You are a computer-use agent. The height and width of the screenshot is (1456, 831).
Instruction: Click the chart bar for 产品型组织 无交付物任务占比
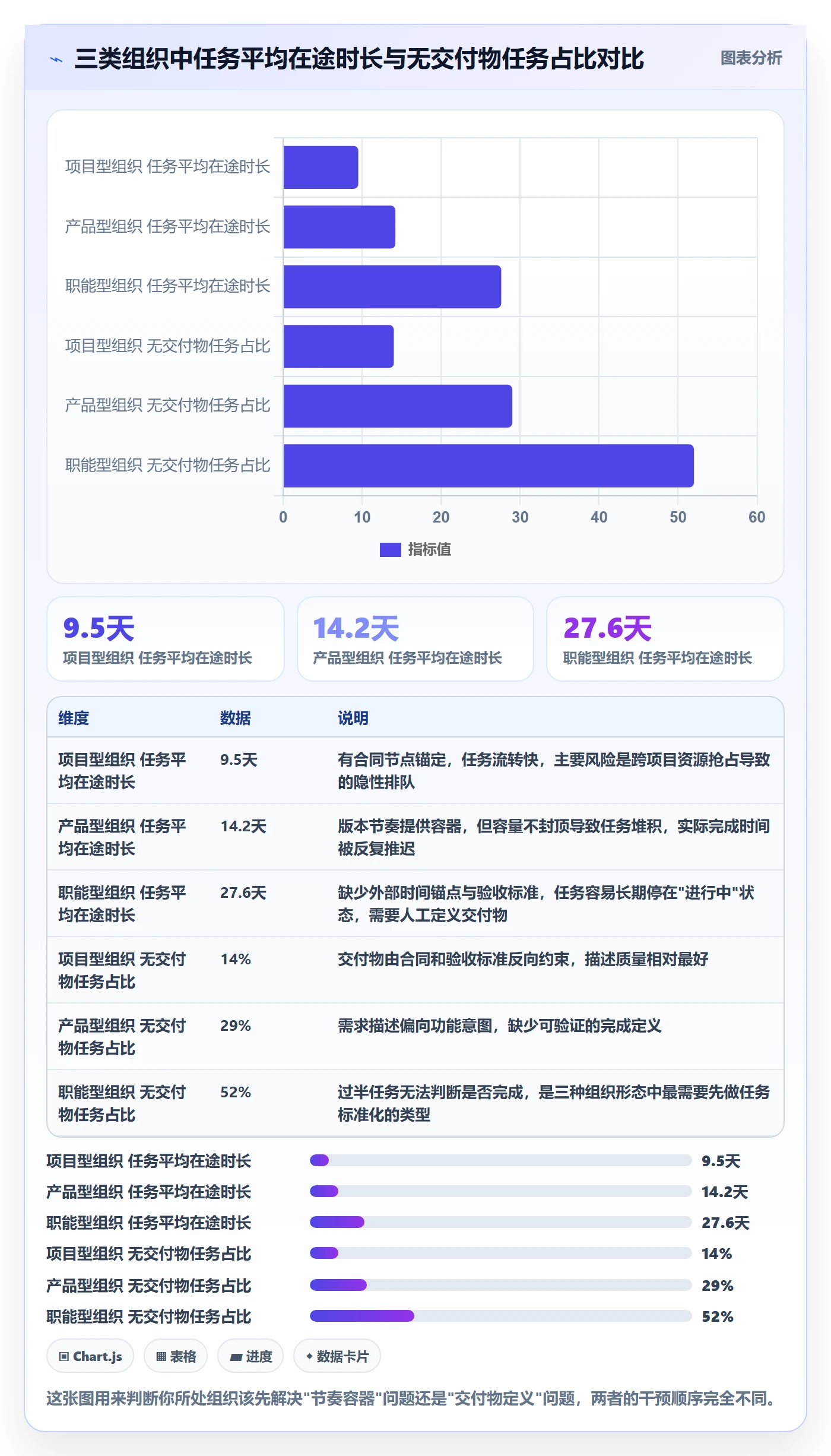pos(398,406)
